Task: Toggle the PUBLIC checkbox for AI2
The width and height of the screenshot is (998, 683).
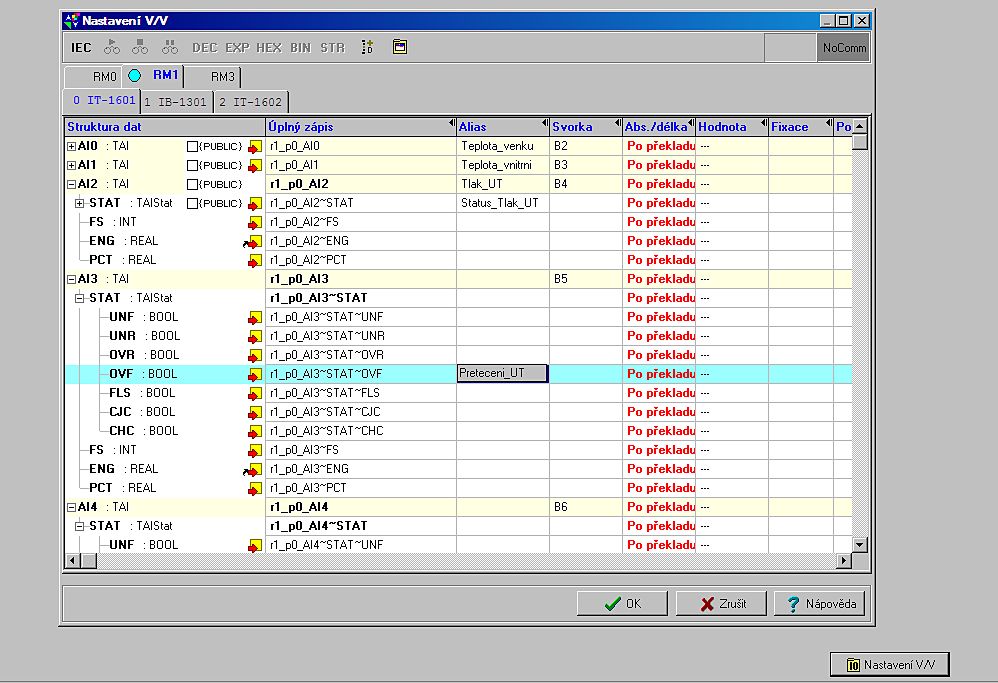Action: (193, 184)
